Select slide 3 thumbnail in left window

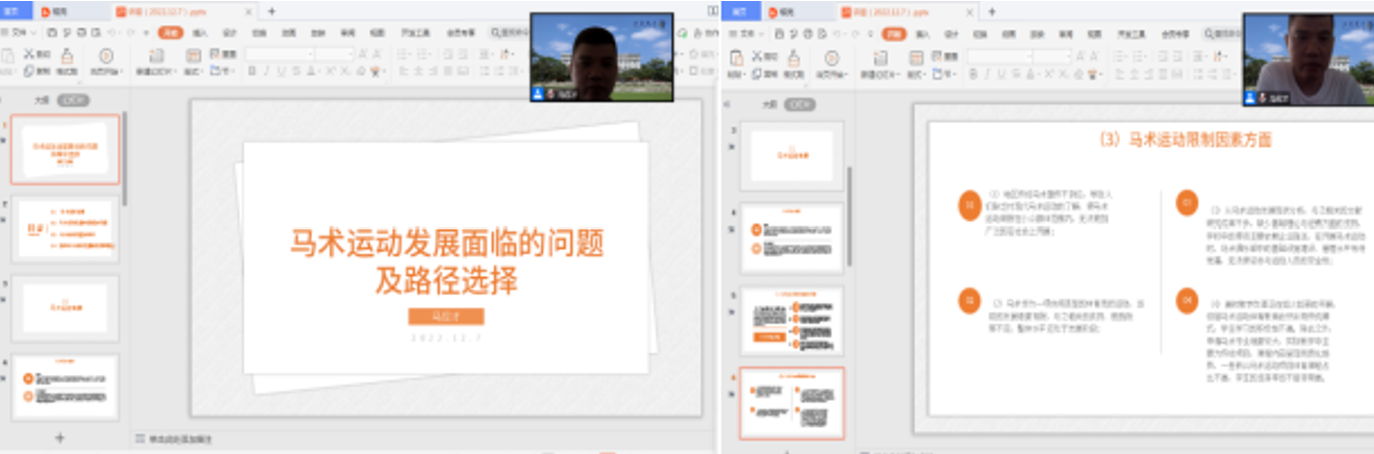pyautogui.click(x=65, y=310)
